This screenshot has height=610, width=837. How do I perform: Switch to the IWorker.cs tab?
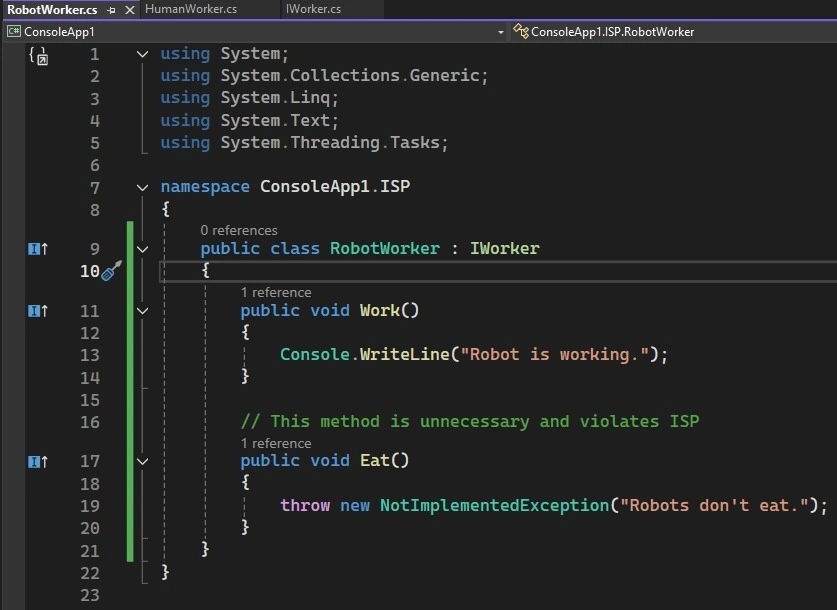point(313,9)
